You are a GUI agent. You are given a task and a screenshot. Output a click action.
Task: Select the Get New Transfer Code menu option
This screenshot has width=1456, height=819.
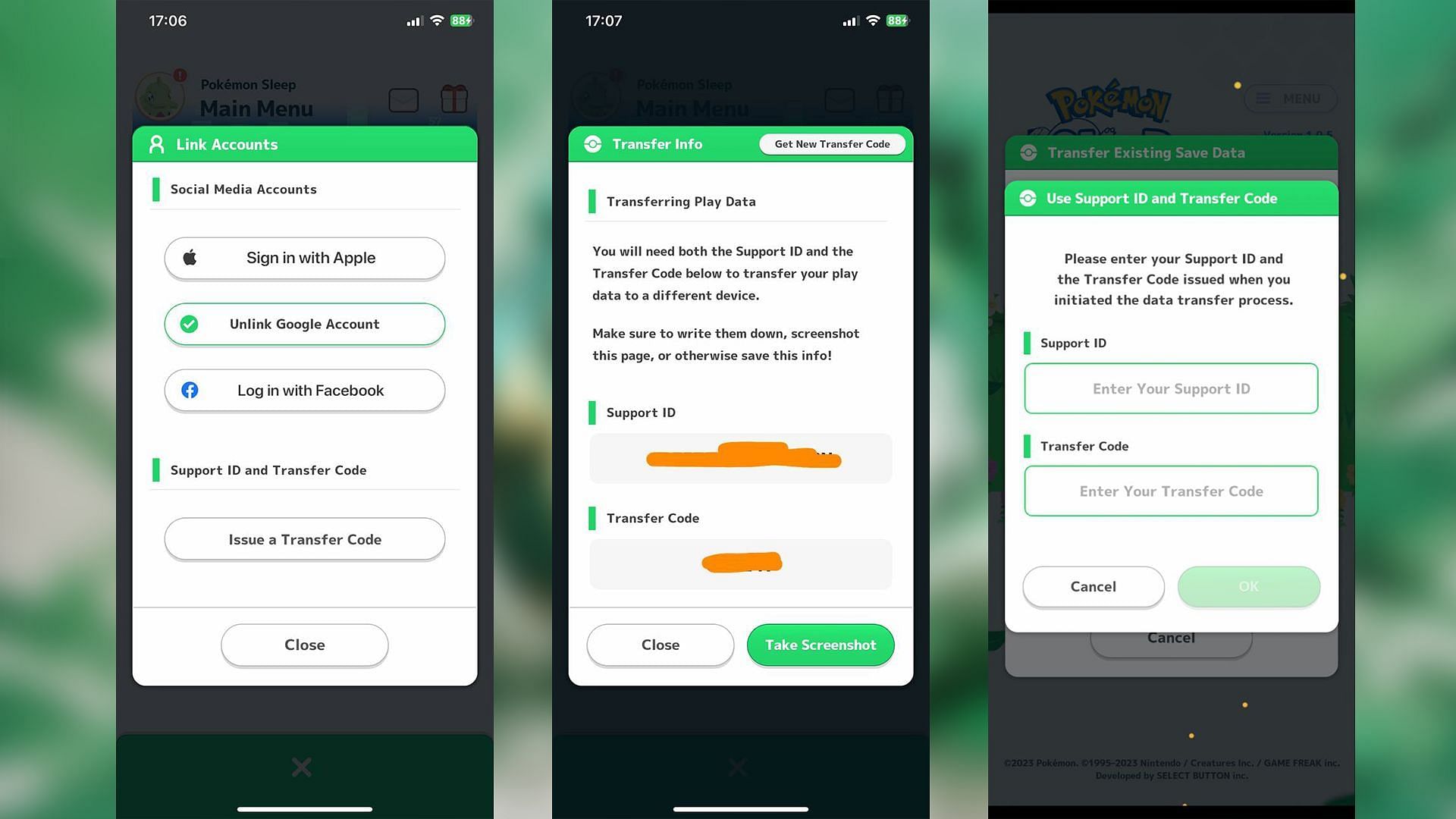pos(832,144)
